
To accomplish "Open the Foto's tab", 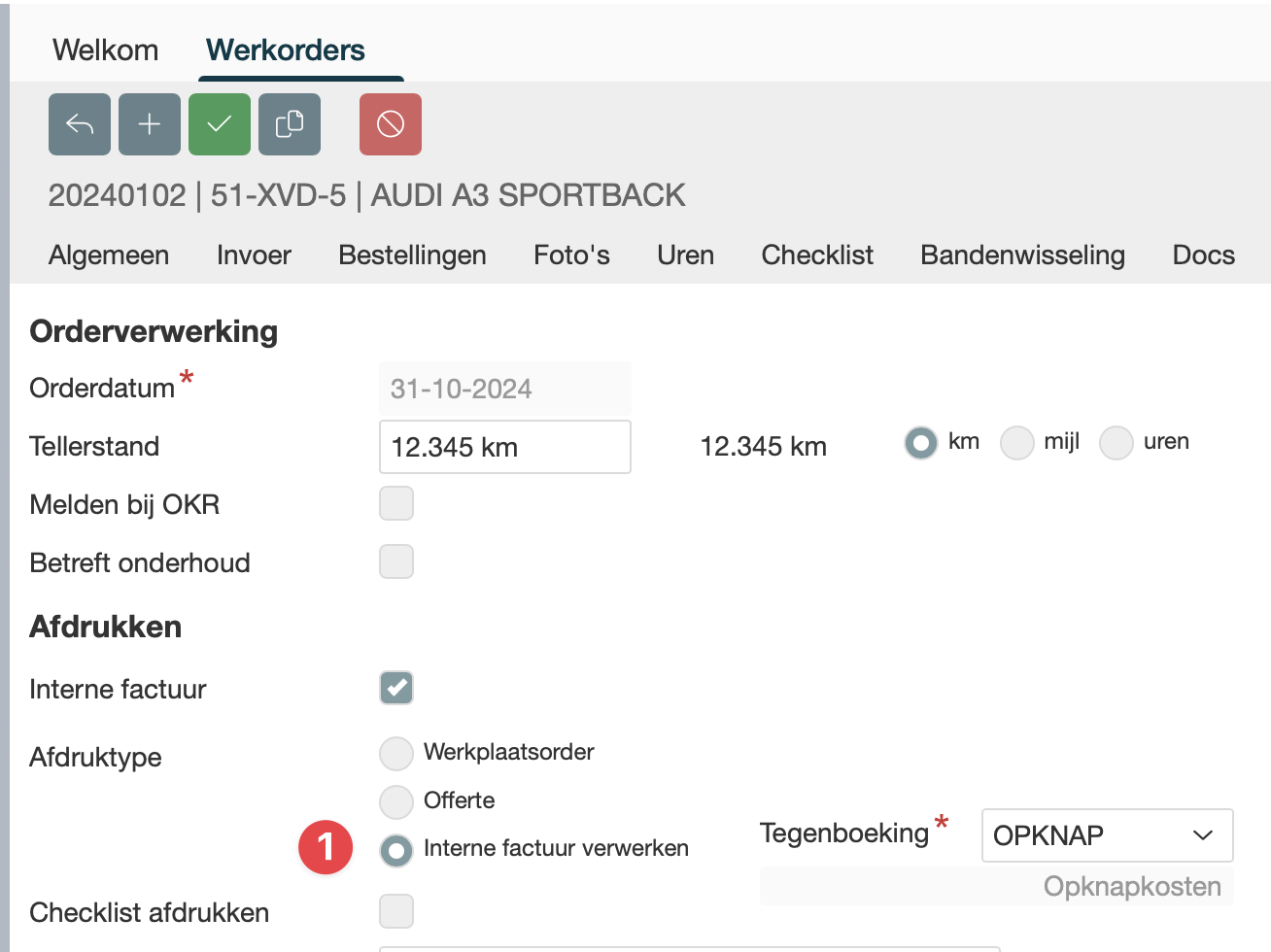I will [571, 255].
